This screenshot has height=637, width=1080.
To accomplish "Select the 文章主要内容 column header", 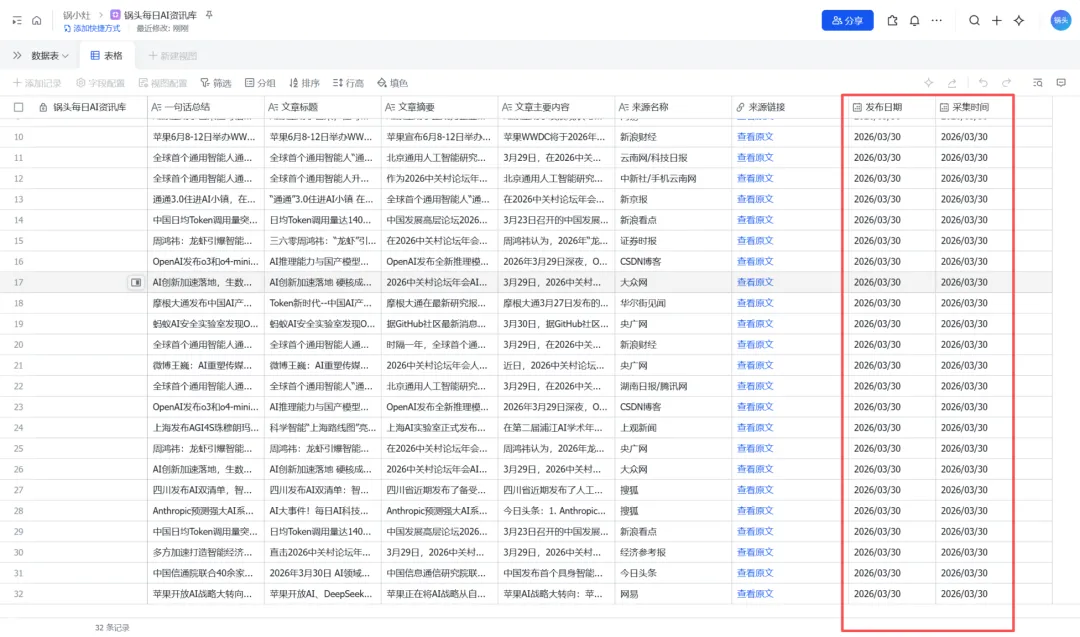I will click(557, 107).
